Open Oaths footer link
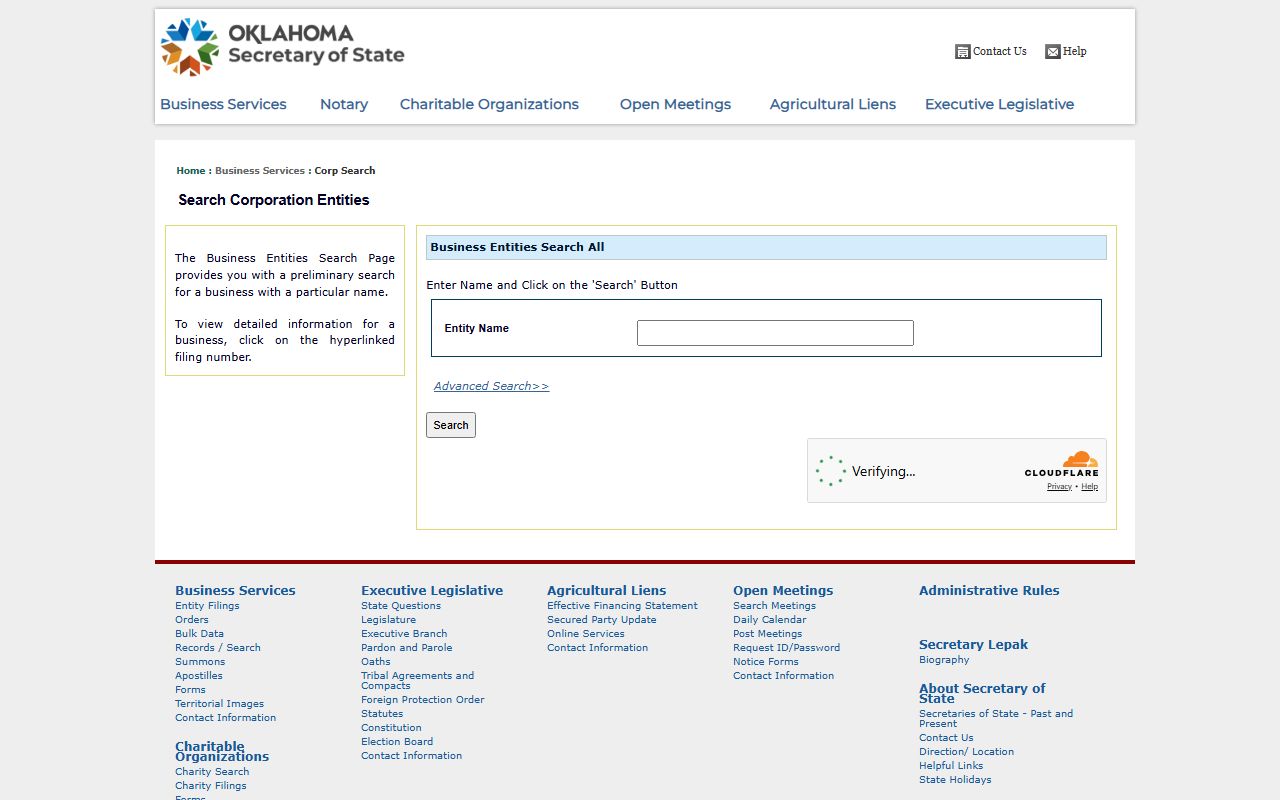 coord(376,661)
